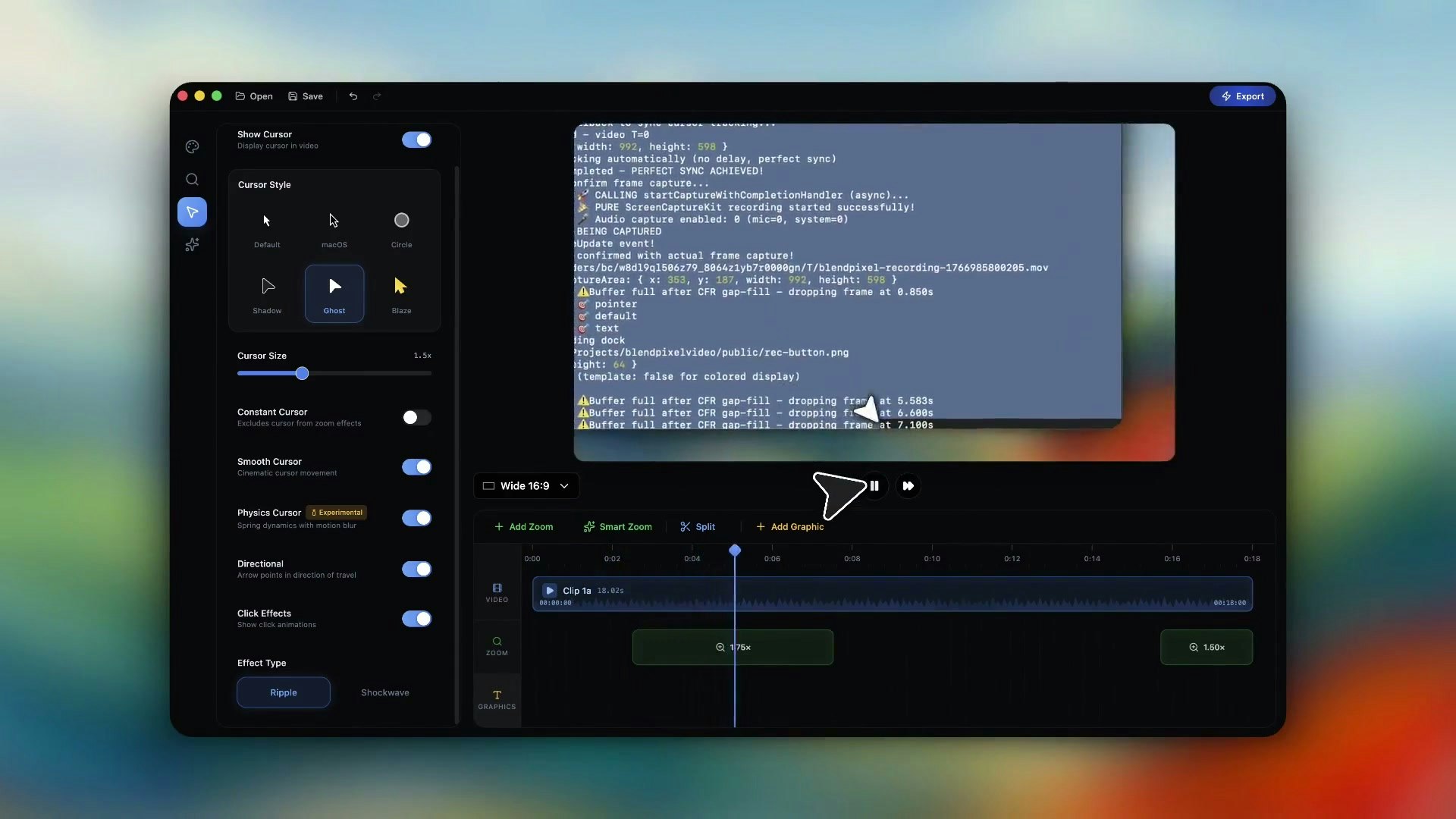
Task: Add a graphic to timeline
Action: [789, 526]
